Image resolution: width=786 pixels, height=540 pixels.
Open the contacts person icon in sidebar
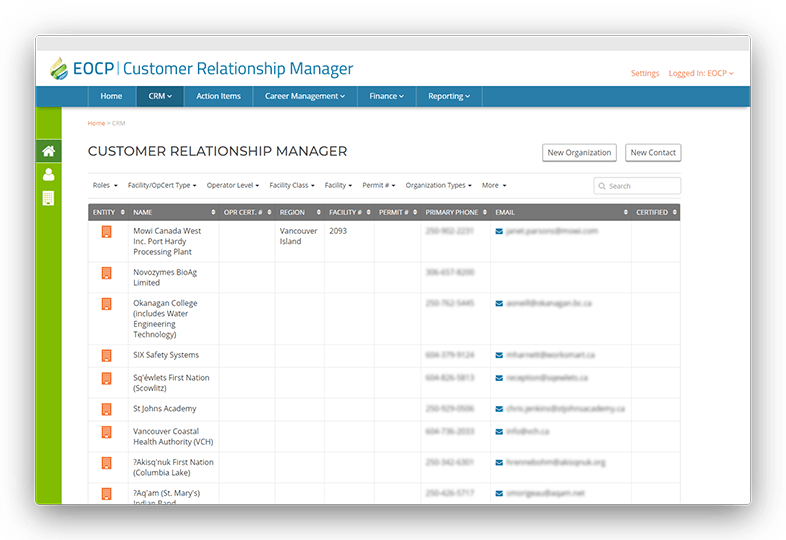[49, 174]
